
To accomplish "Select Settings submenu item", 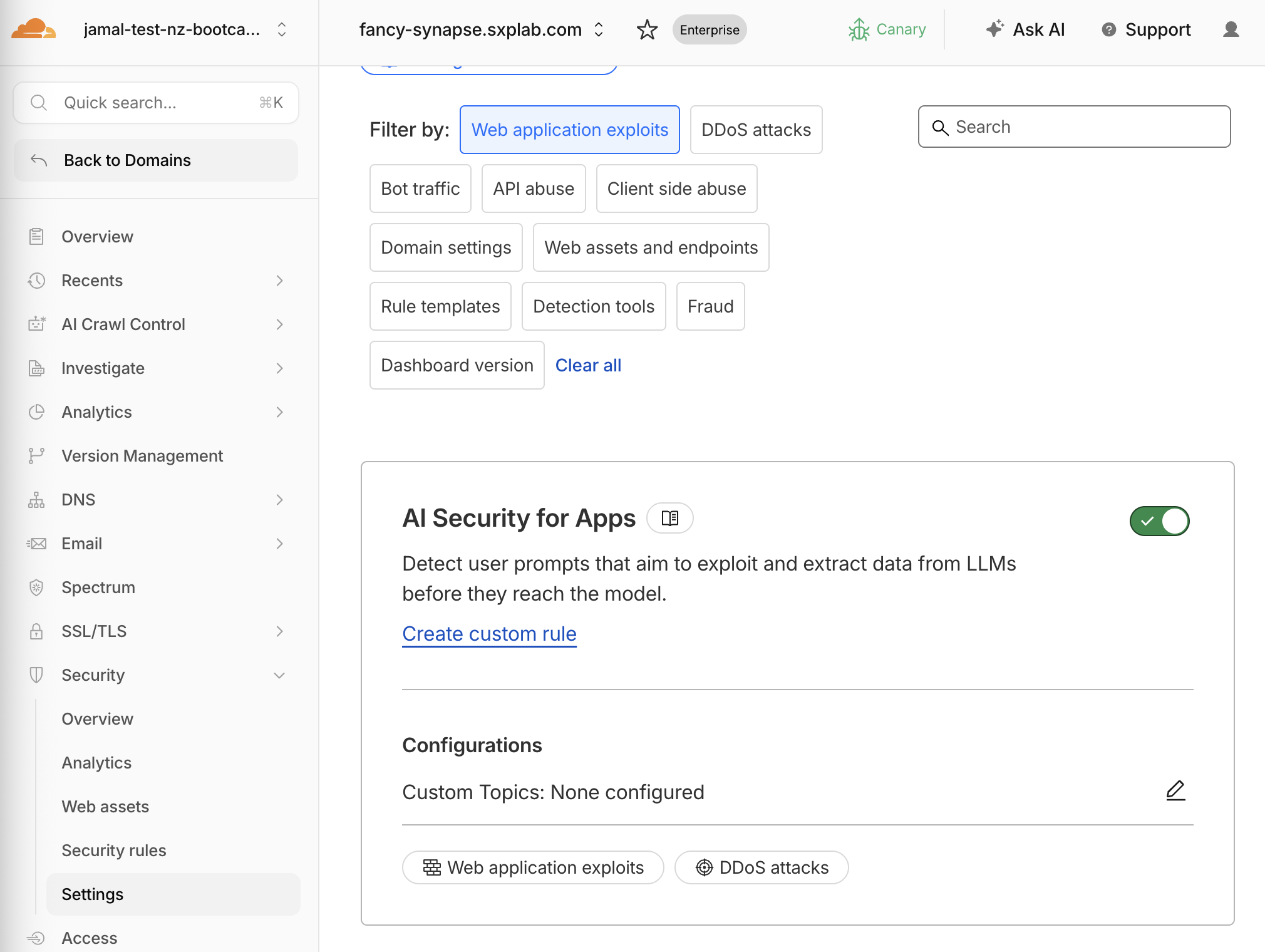I will 173,894.
